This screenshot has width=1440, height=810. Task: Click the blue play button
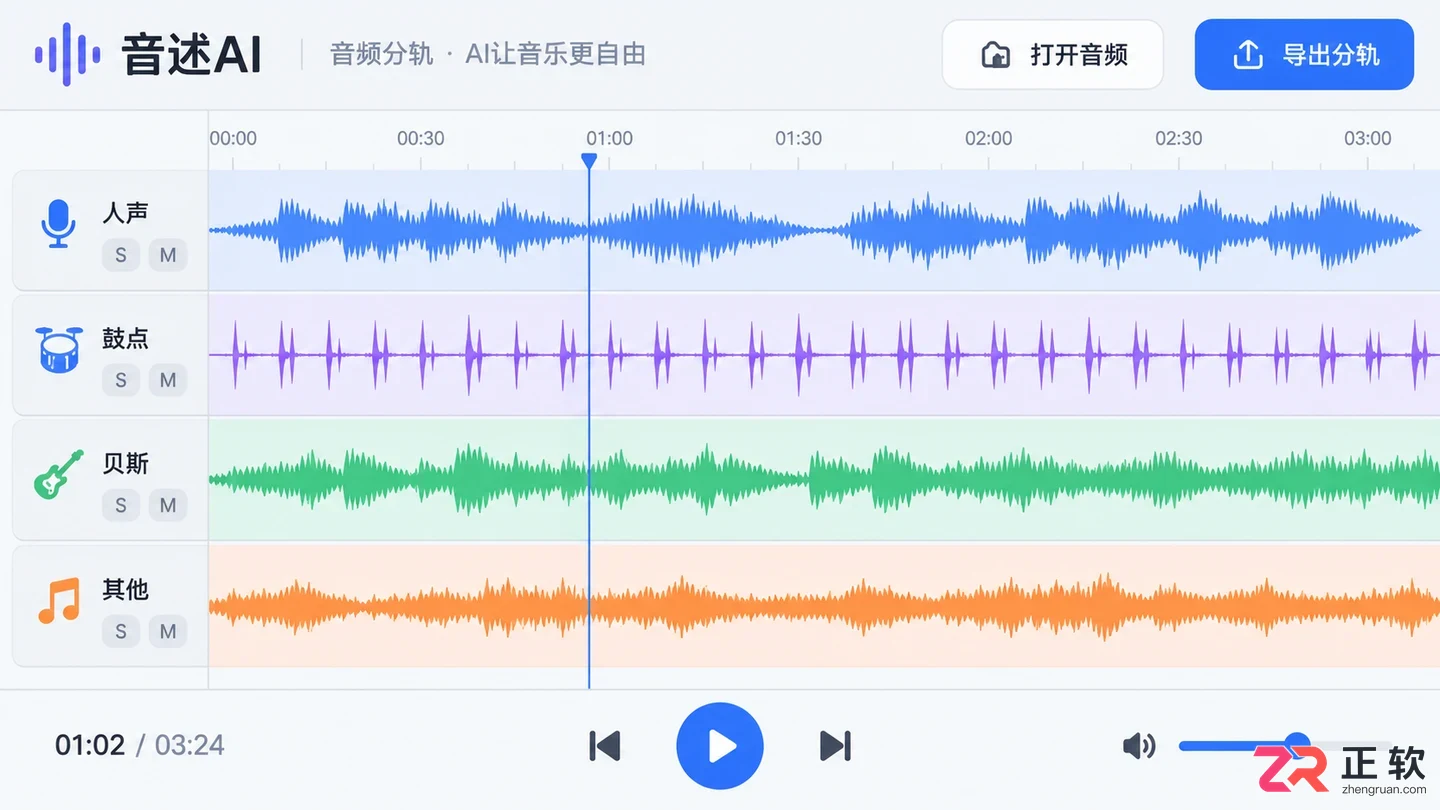point(720,746)
